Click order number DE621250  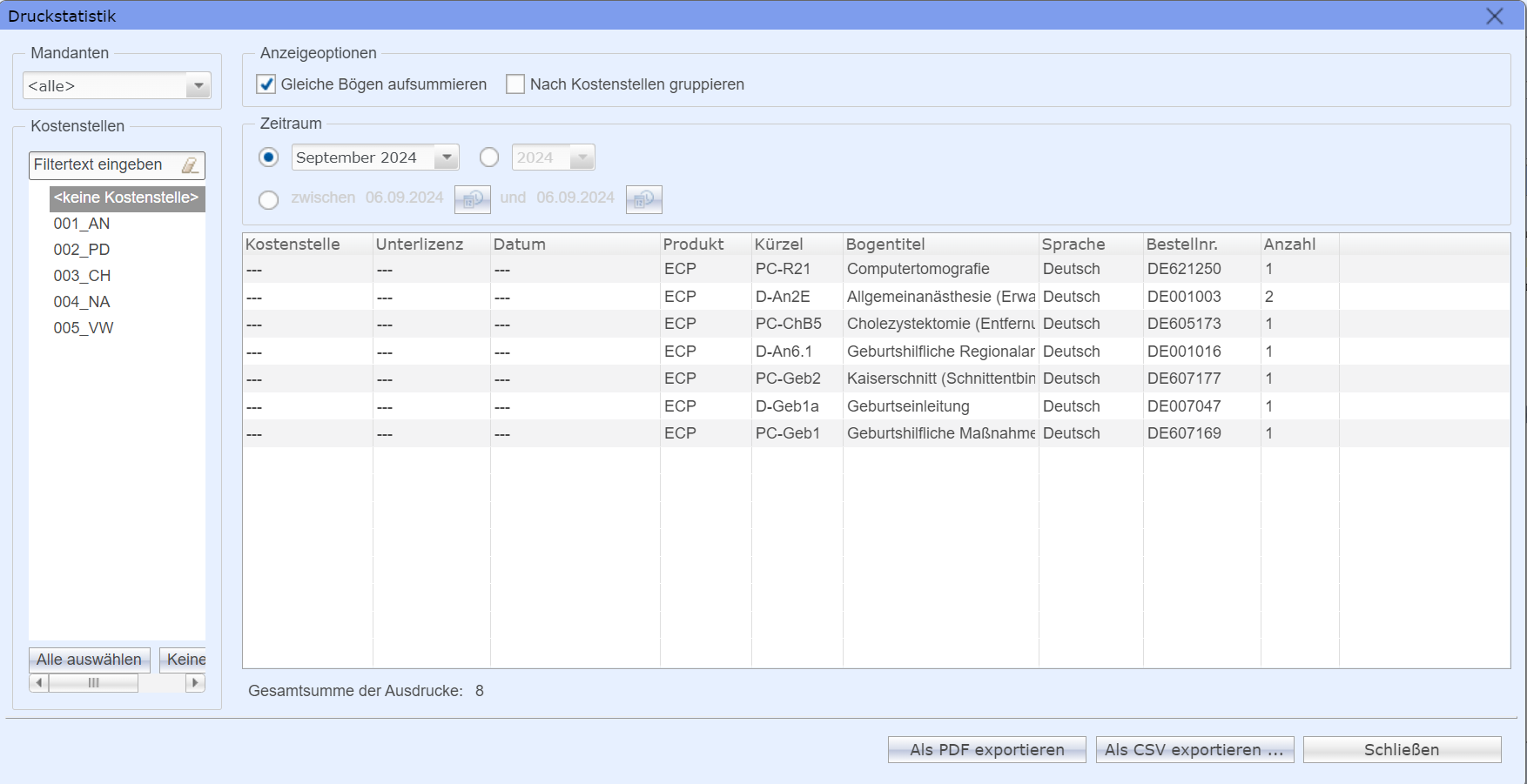click(1184, 270)
